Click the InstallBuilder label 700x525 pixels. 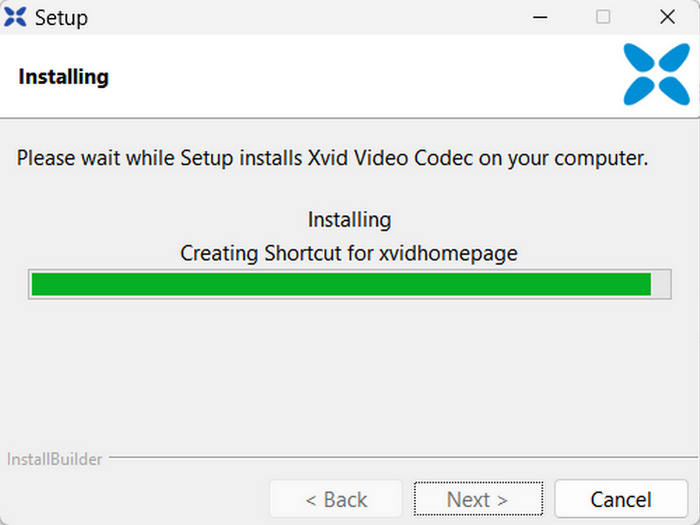53,460
